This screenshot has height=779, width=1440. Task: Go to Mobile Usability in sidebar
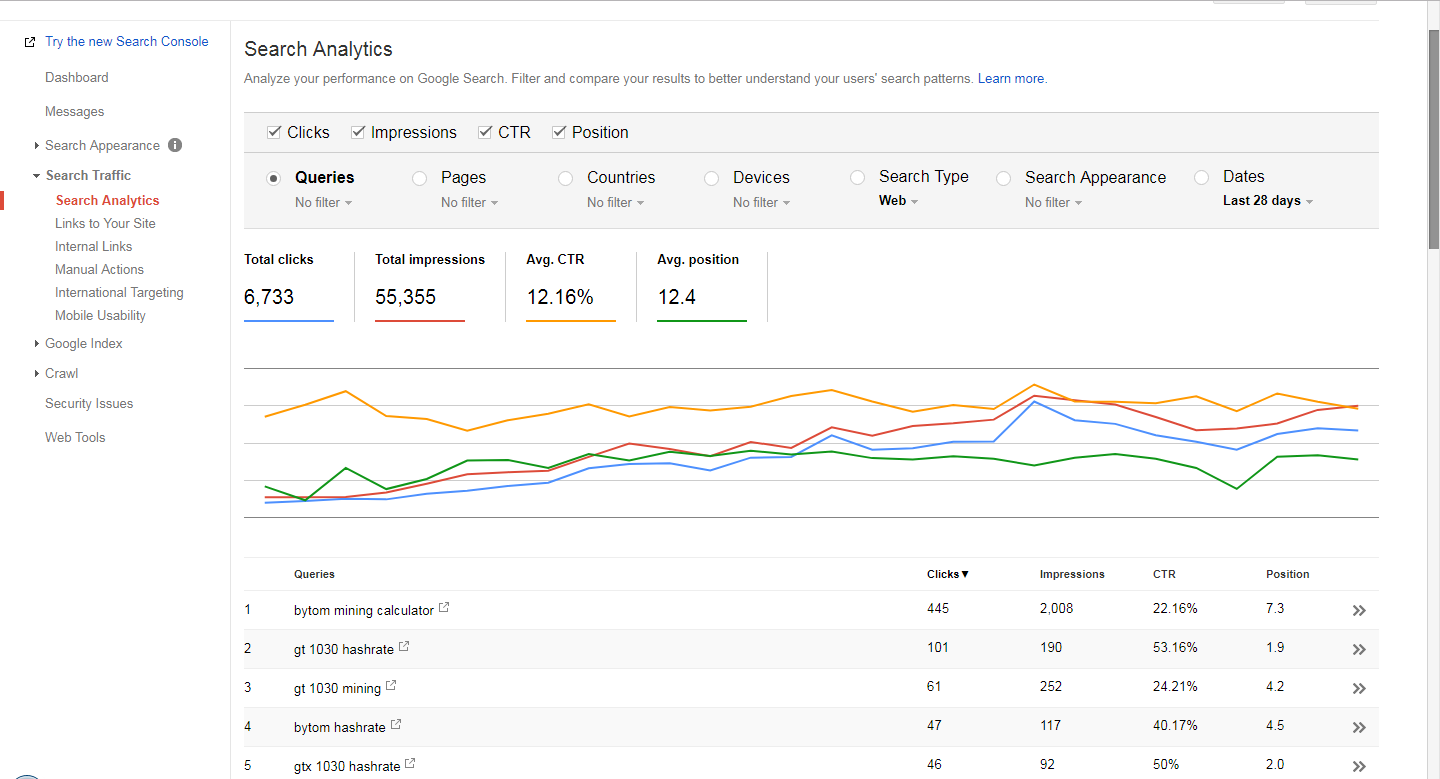(x=100, y=315)
